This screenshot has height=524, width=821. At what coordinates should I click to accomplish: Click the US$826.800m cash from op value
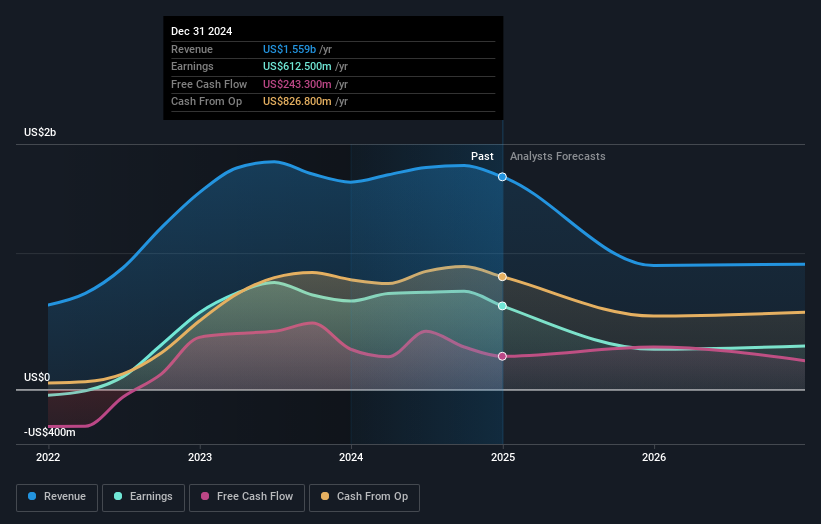297,102
